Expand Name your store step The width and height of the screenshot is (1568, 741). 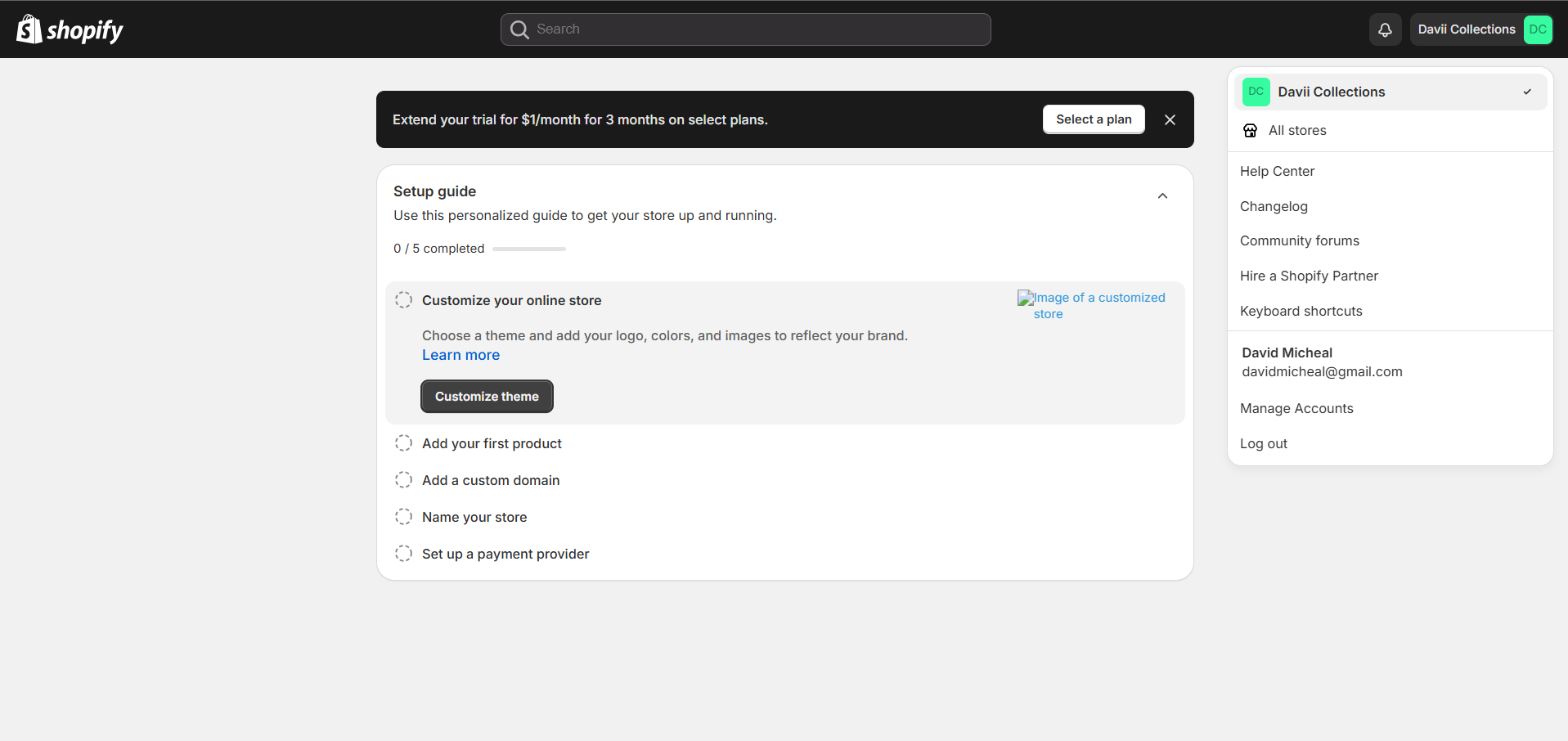[474, 517]
